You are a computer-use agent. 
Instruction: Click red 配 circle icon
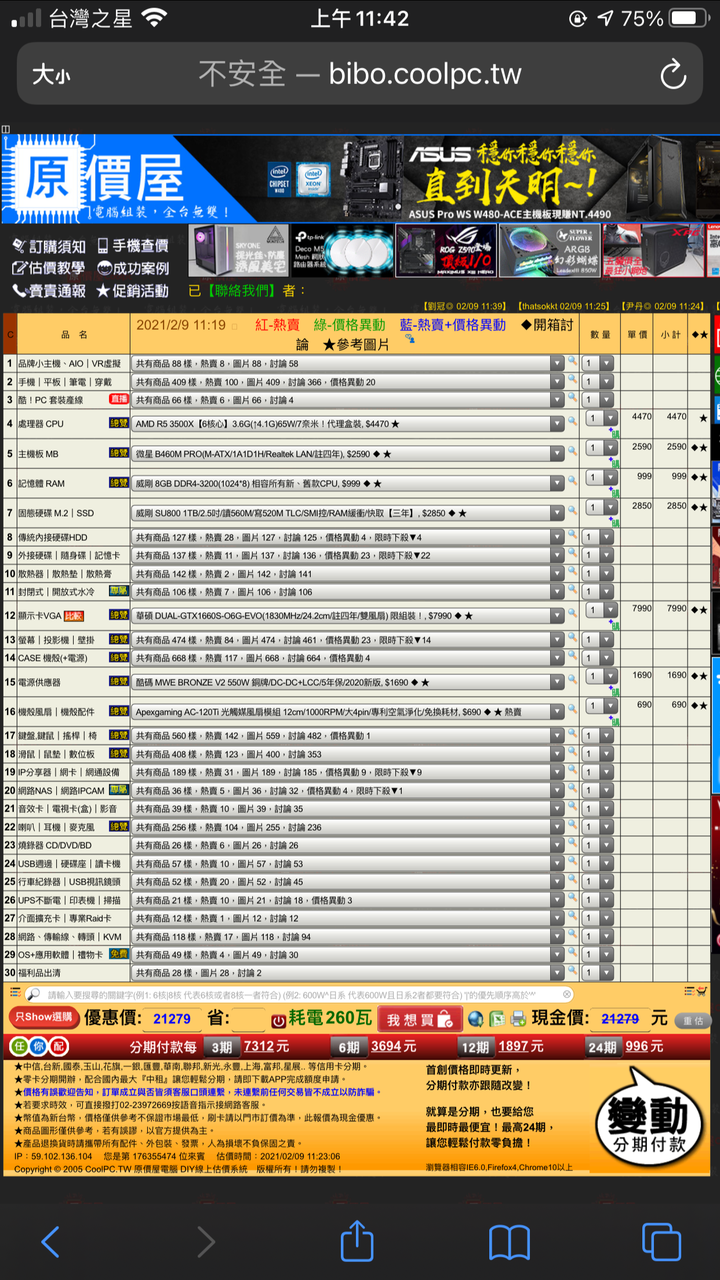58,1046
